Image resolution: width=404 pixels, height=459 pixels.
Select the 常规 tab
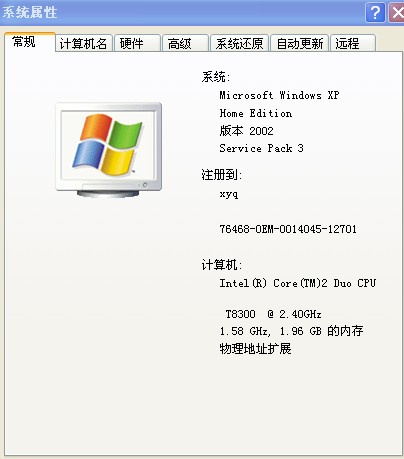pos(30,42)
